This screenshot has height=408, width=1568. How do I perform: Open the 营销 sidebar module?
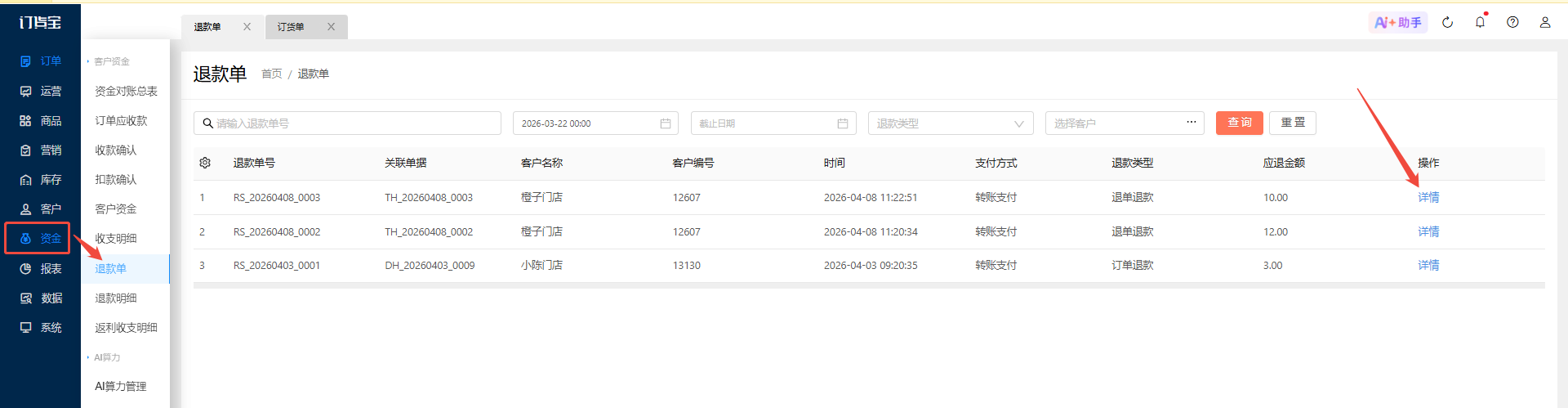click(41, 150)
